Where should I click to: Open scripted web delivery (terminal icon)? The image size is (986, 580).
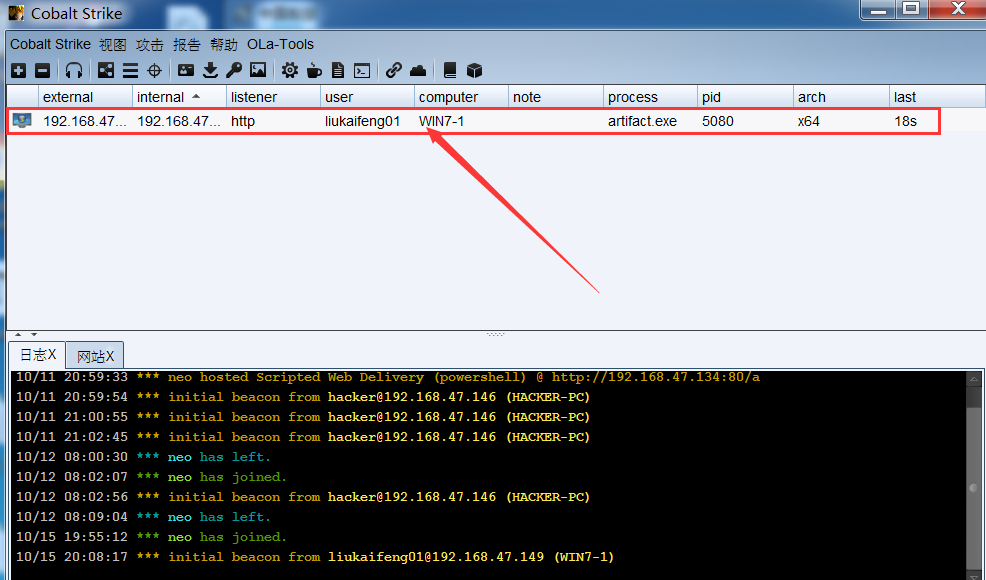coord(362,70)
